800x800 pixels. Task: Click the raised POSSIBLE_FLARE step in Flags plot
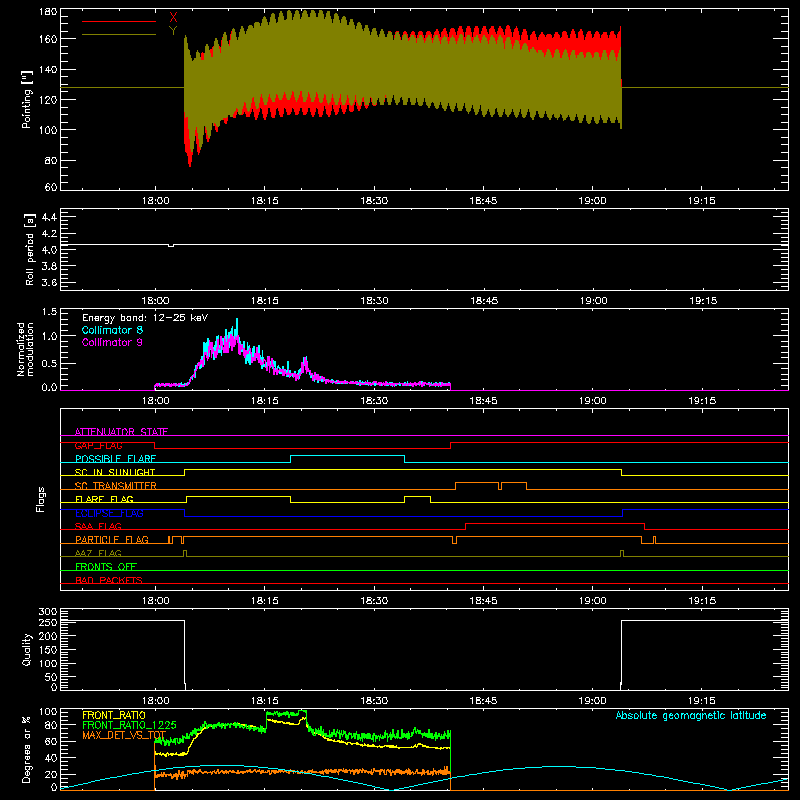347,456
